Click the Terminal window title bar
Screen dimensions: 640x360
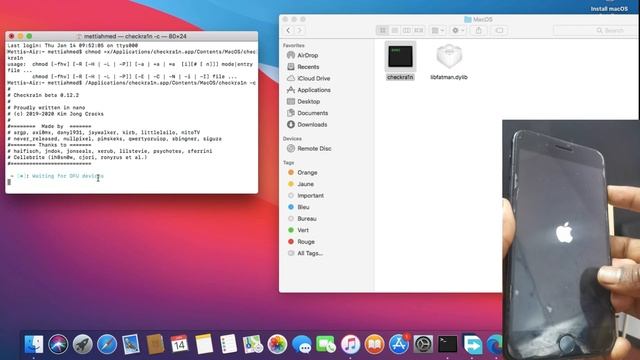[x=131, y=36]
